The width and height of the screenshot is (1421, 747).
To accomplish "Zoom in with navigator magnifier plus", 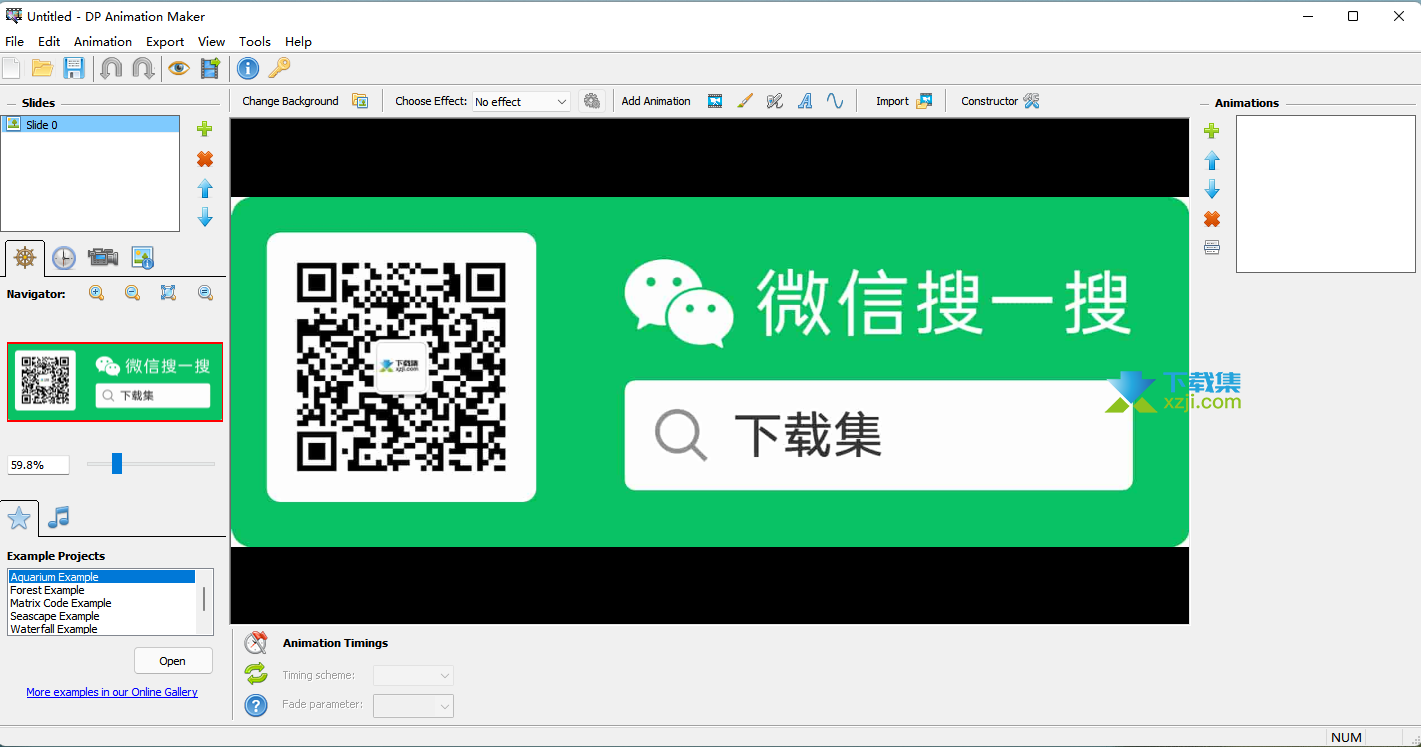I will [x=97, y=293].
